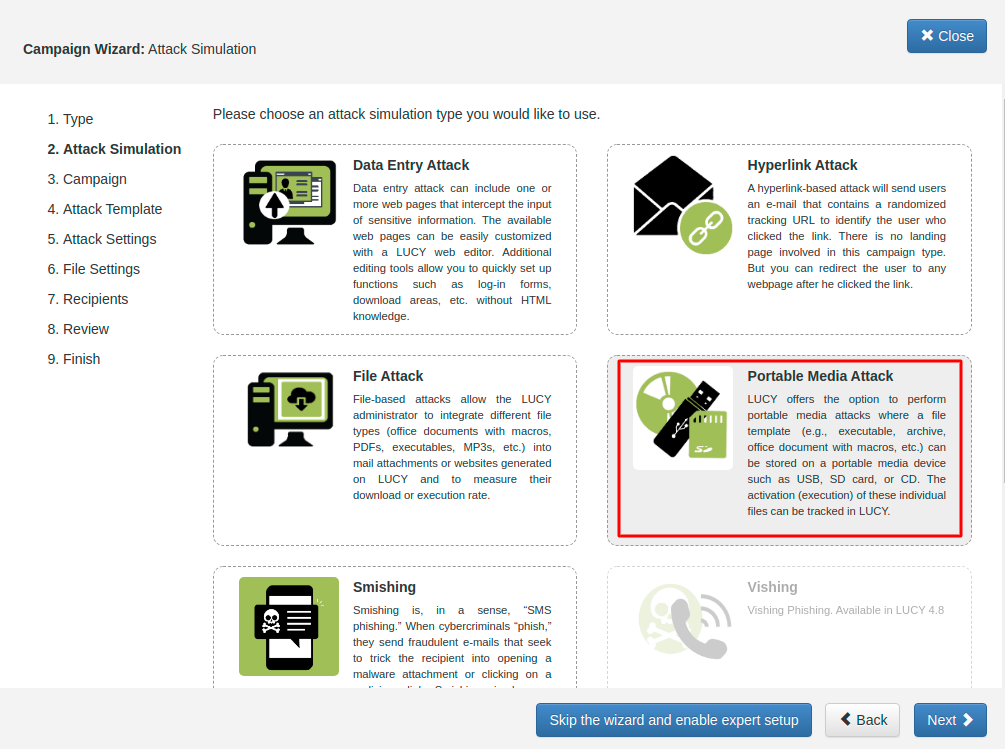Choose the Hyperlink Attack heading
The height and width of the screenshot is (749, 1005).
click(x=802, y=165)
